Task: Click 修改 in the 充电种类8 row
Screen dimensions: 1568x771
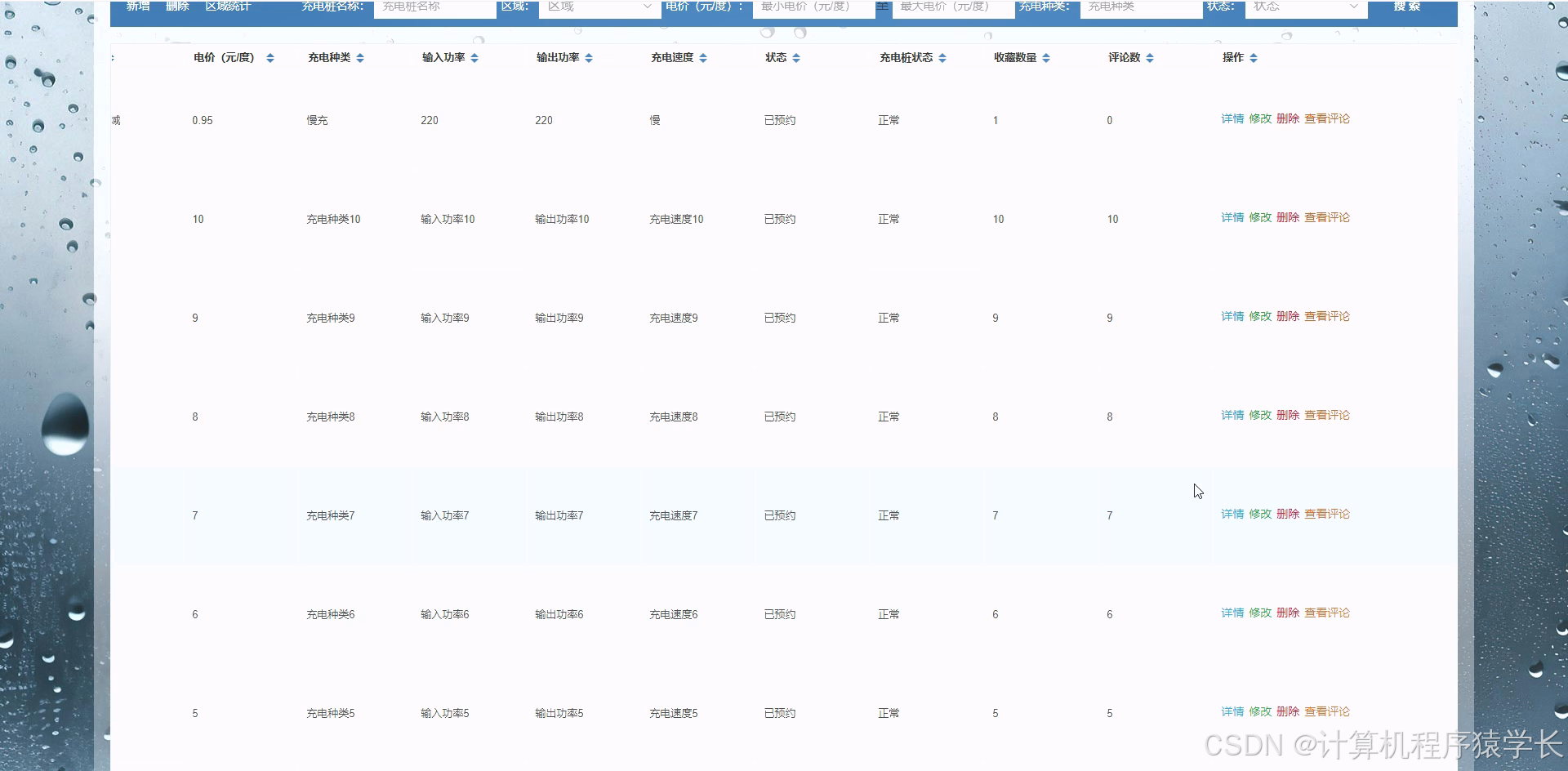Action: 1260,415
